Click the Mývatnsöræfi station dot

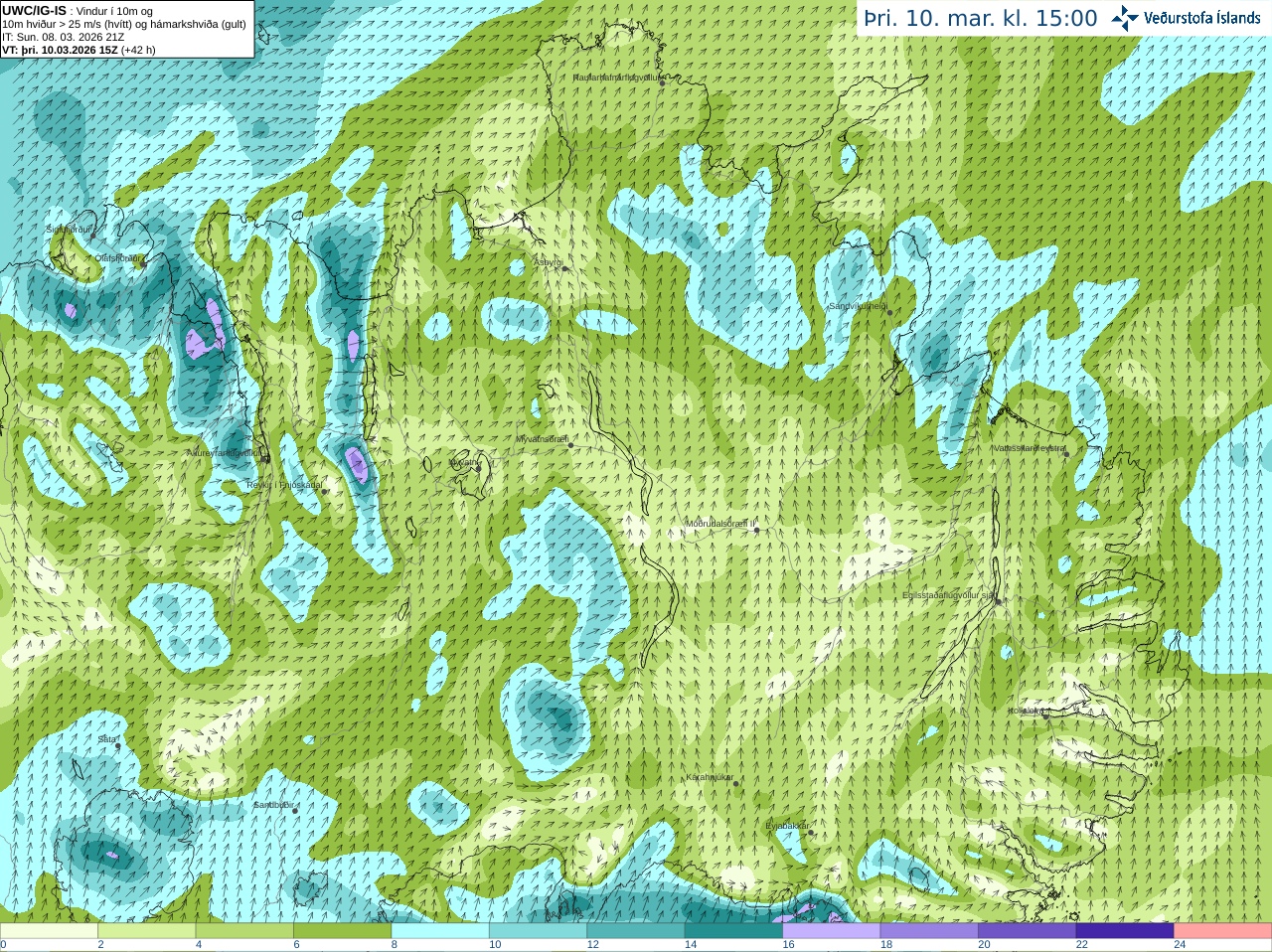coord(570,444)
